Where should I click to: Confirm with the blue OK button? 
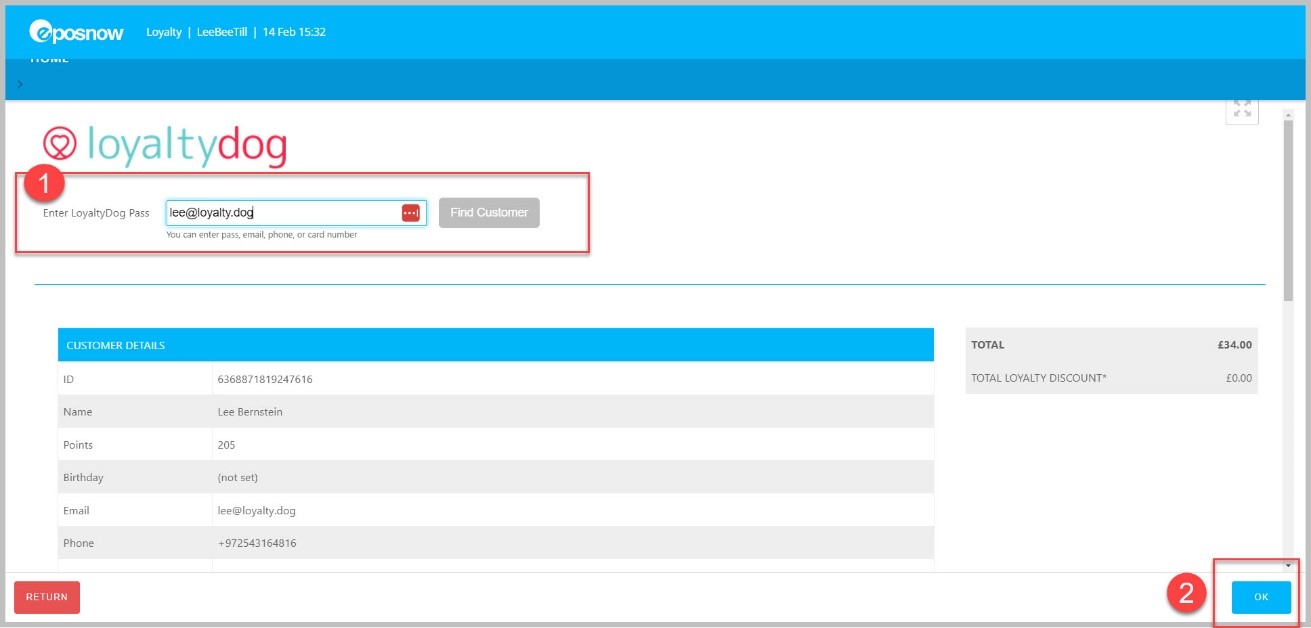[x=1261, y=597]
